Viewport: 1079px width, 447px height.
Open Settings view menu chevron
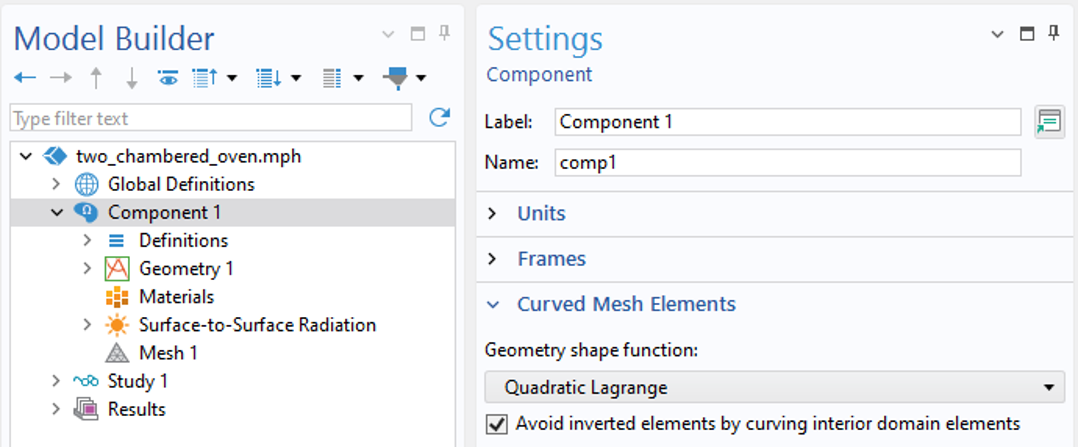(997, 34)
